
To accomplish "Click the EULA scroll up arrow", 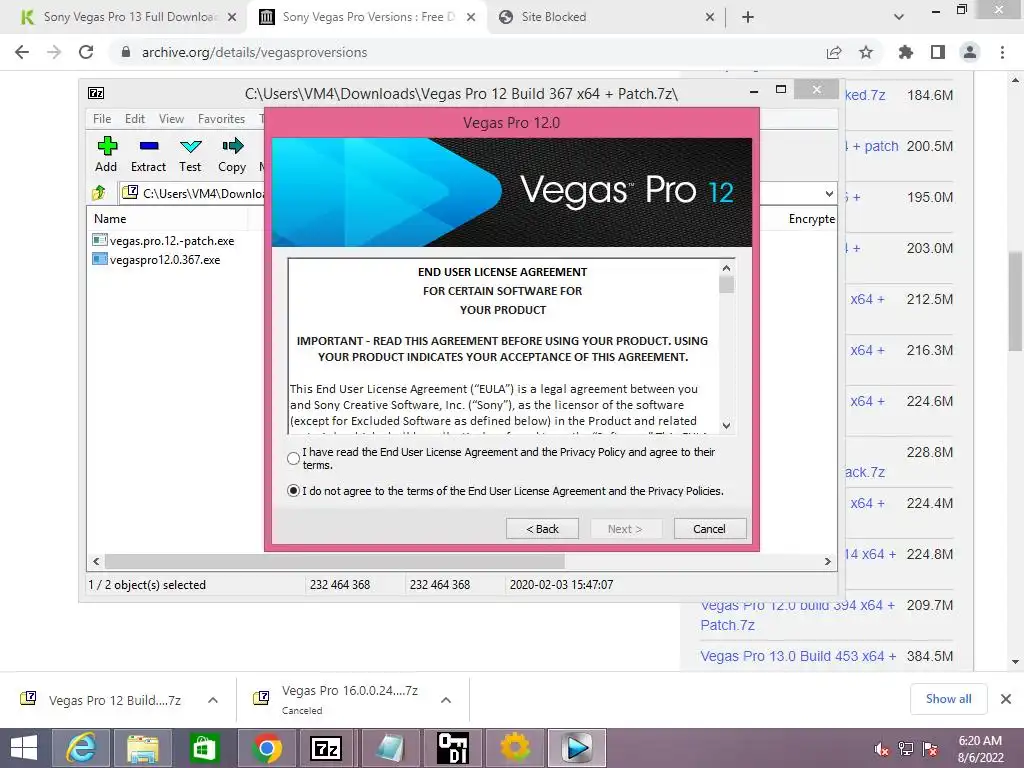I will (726, 268).
